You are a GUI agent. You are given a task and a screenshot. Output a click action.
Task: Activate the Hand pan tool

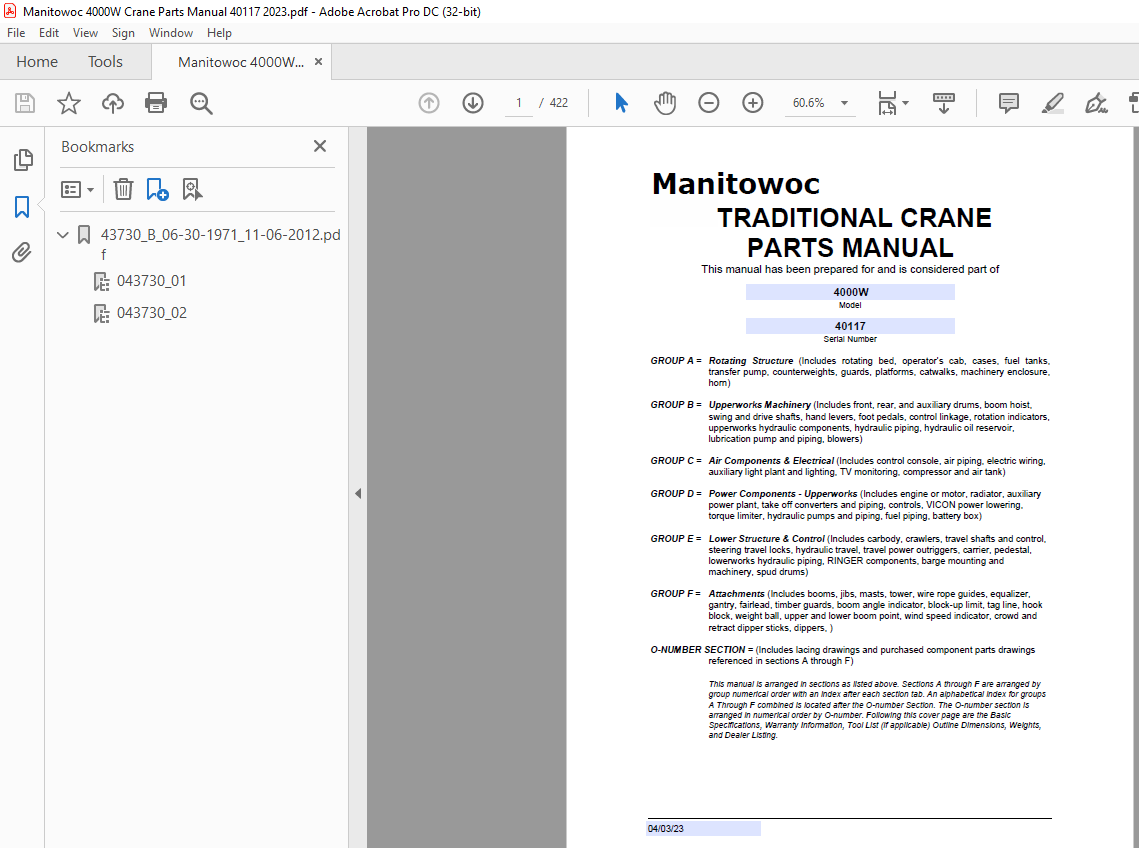[665, 103]
